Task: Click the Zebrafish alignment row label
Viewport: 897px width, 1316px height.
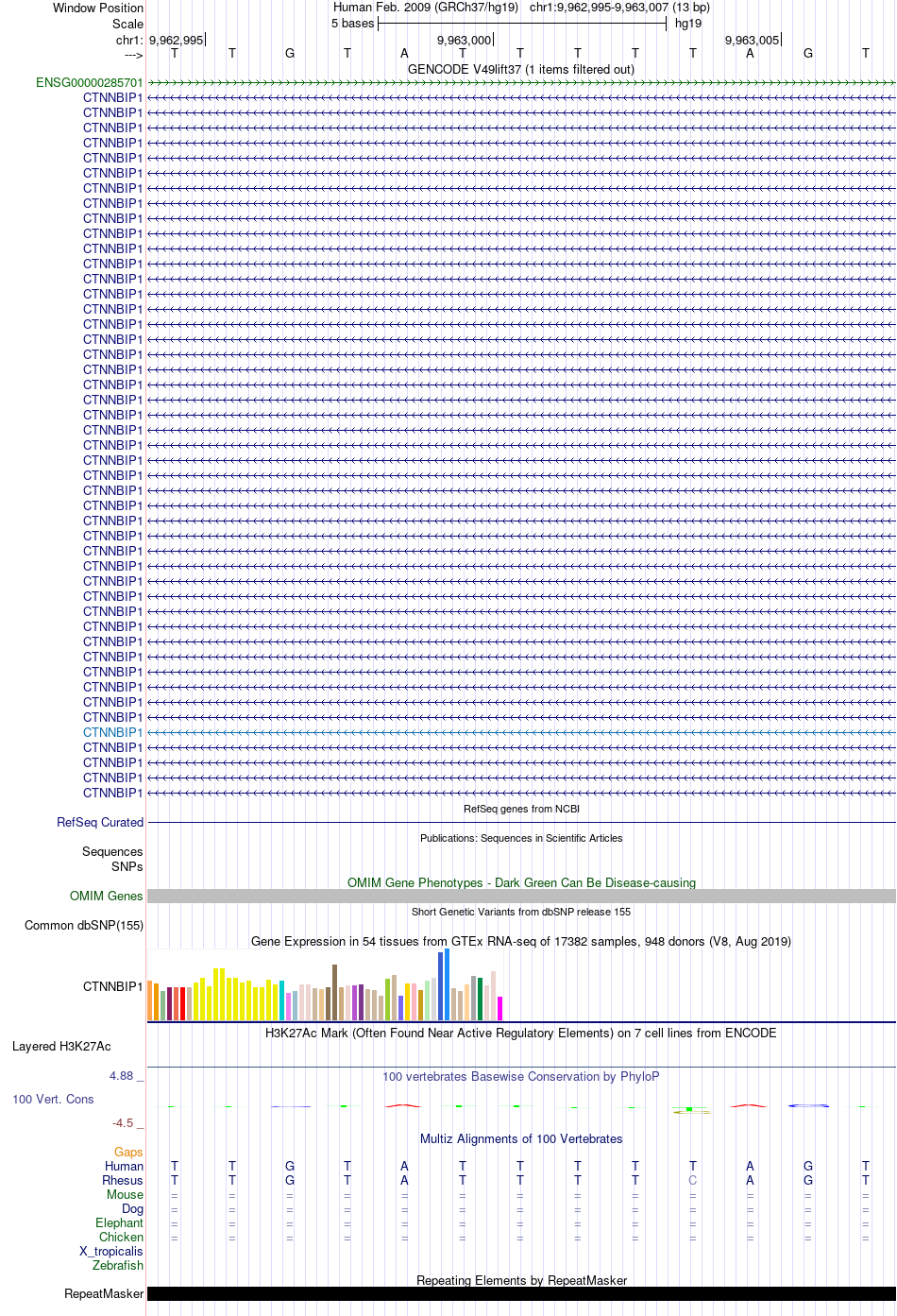Action: pos(118,1265)
